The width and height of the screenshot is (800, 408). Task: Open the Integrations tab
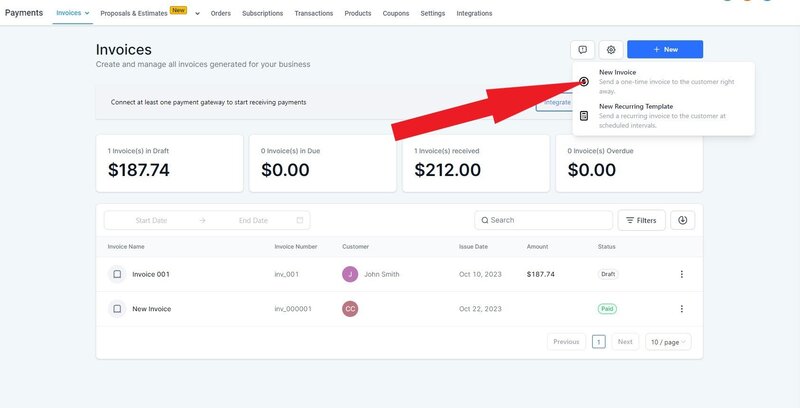pyautogui.click(x=474, y=13)
